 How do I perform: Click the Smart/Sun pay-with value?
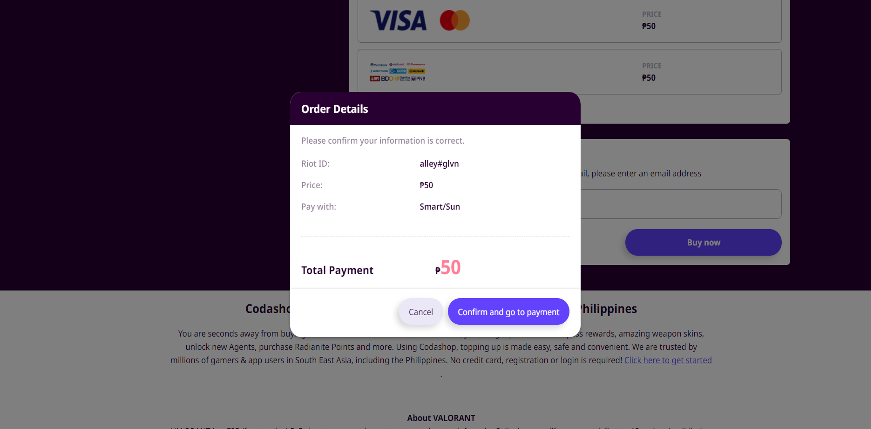[x=440, y=207]
